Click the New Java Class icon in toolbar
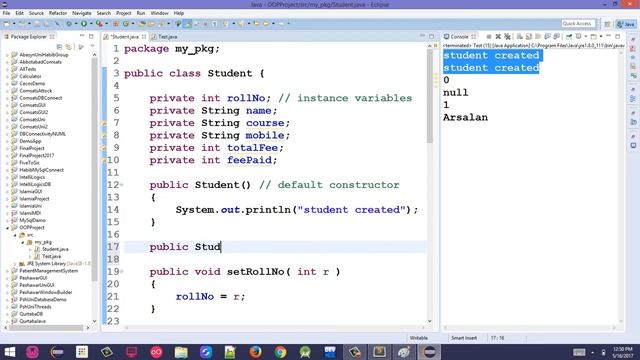This screenshot has width=640, height=360. point(126,24)
